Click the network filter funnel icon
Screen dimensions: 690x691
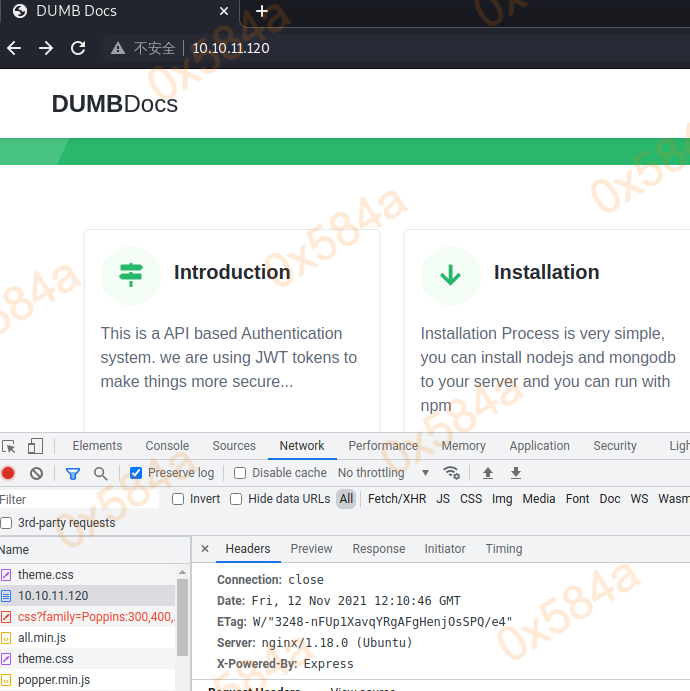[x=72, y=473]
